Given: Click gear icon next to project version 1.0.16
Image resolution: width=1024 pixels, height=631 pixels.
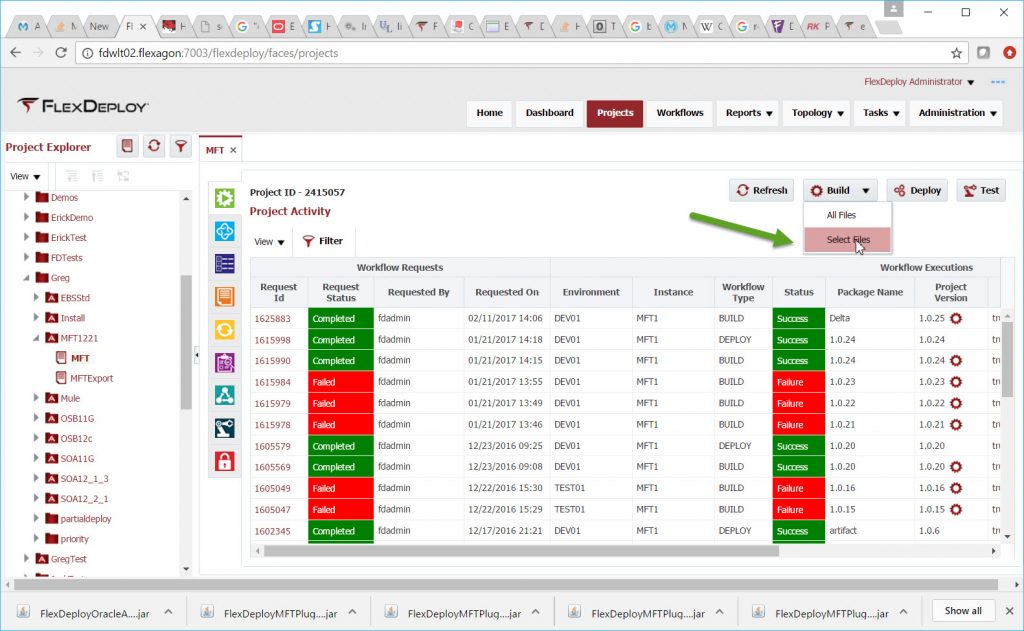Looking at the screenshot, I should click(956, 488).
